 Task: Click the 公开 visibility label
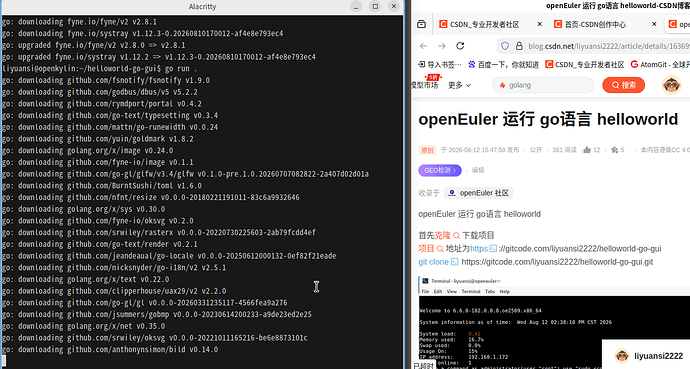point(536,150)
